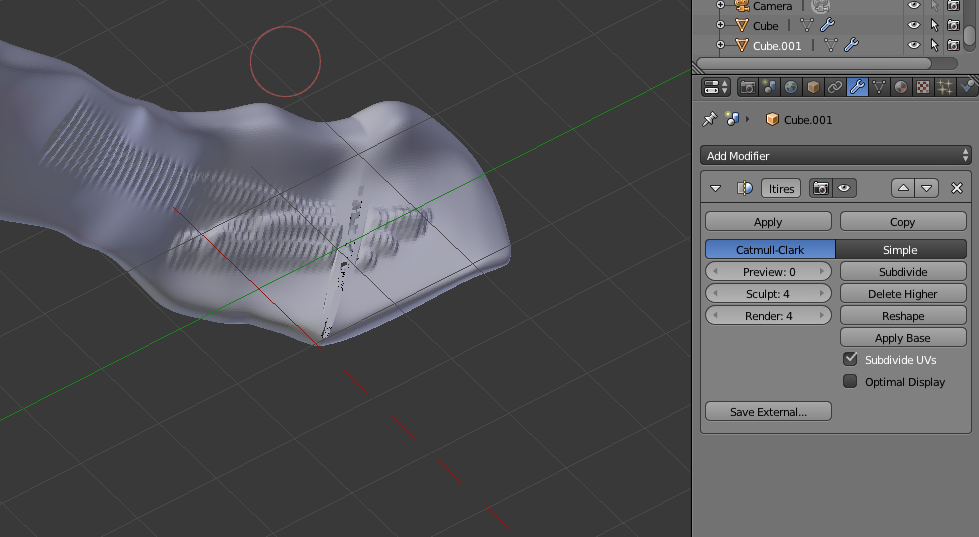Open the Physics properties tab
This screenshot has width=979, height=537.
[968, 87]
